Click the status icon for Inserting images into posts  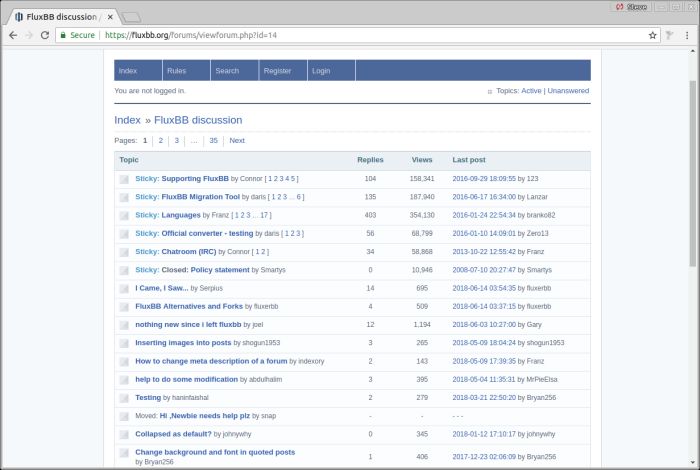124,344
